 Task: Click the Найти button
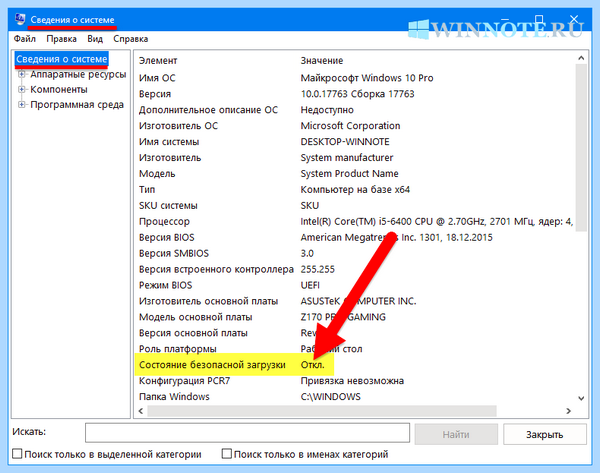point(456,434)
